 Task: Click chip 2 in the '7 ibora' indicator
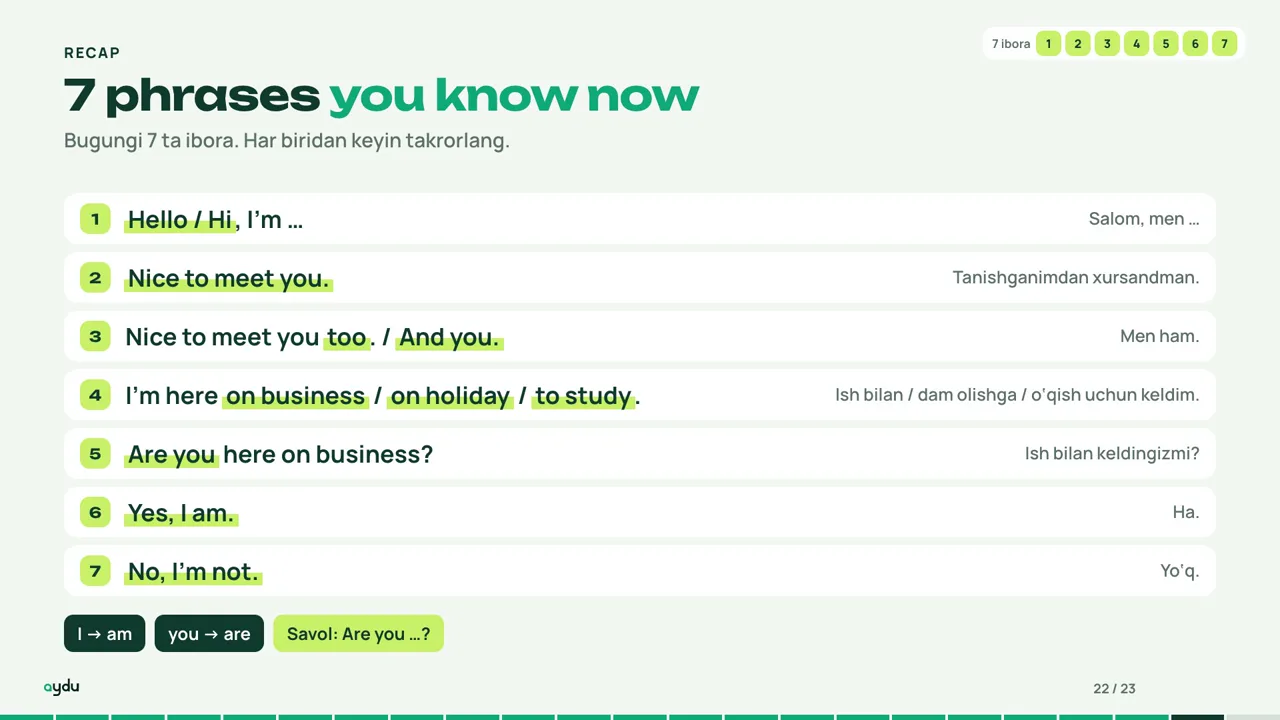pyautogui.click(x=1077, y=44)
